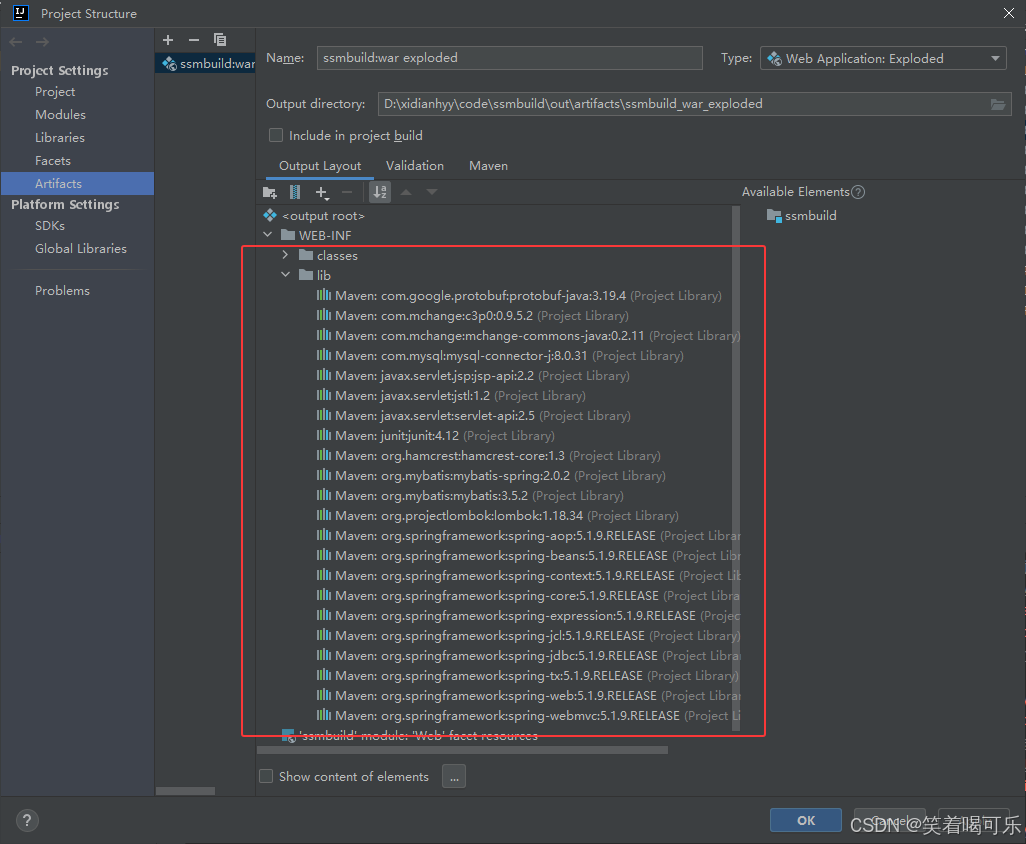Screen dimensions: 1026x844
Task: Click the Available Elements help icon
Action: [x=858, y=192]
